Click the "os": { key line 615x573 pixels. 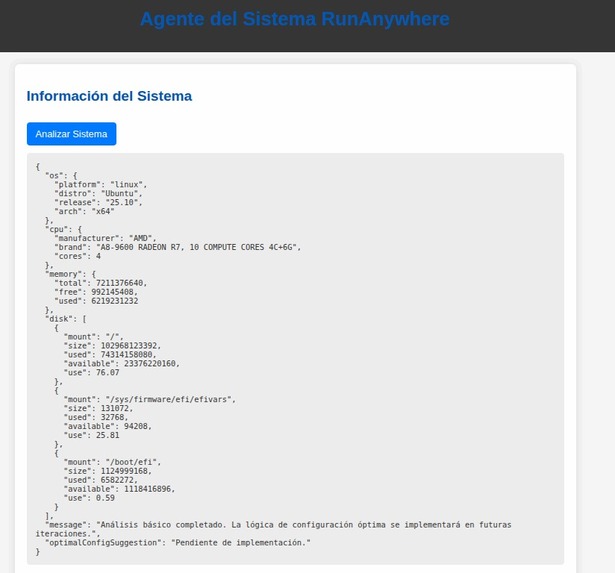click(x=61, y=176)
